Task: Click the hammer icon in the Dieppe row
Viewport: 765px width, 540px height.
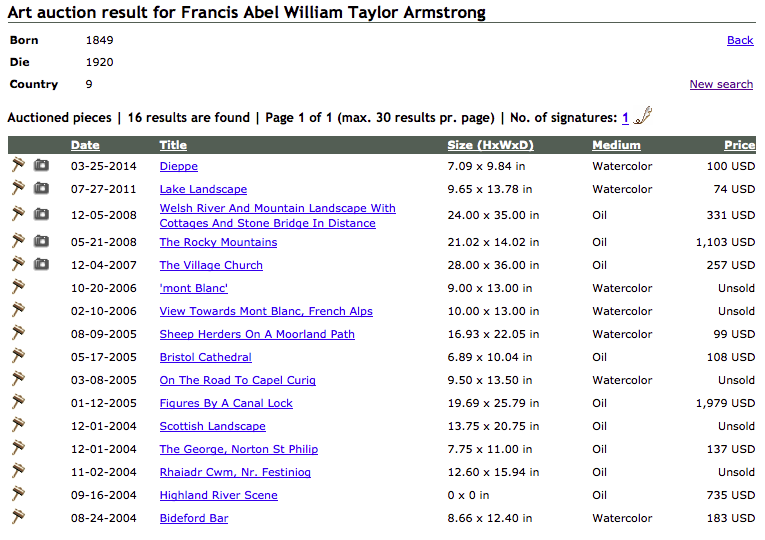Action: pyautogui.click(x=18, y=165)
